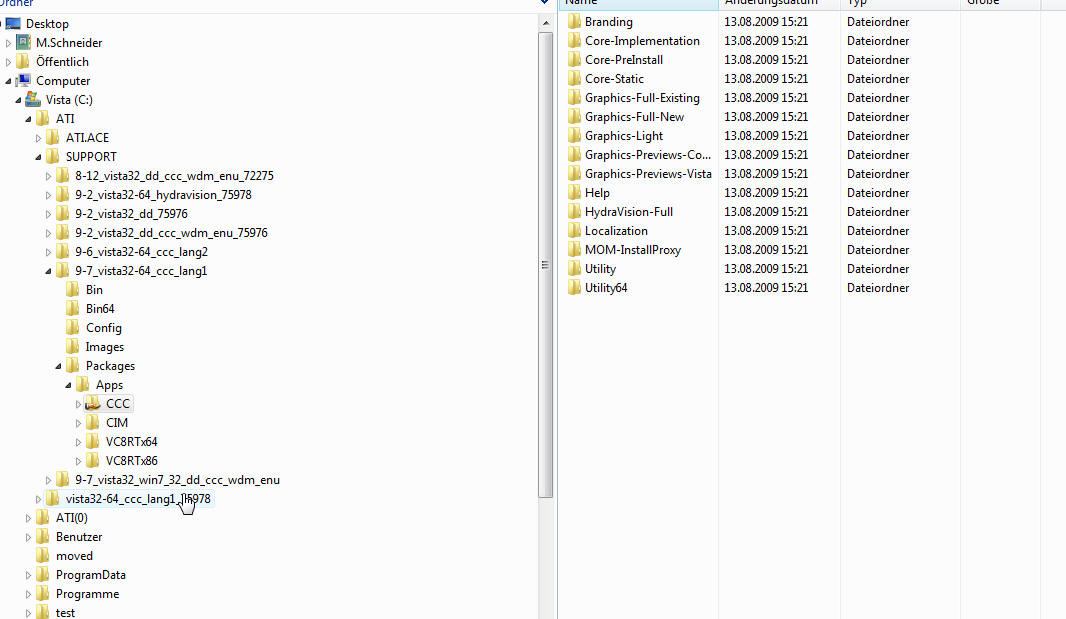The height and width of the screenshot is (619, 1066).
Task: Click the Graphics-Light folder icon
Action: (574, 136)
